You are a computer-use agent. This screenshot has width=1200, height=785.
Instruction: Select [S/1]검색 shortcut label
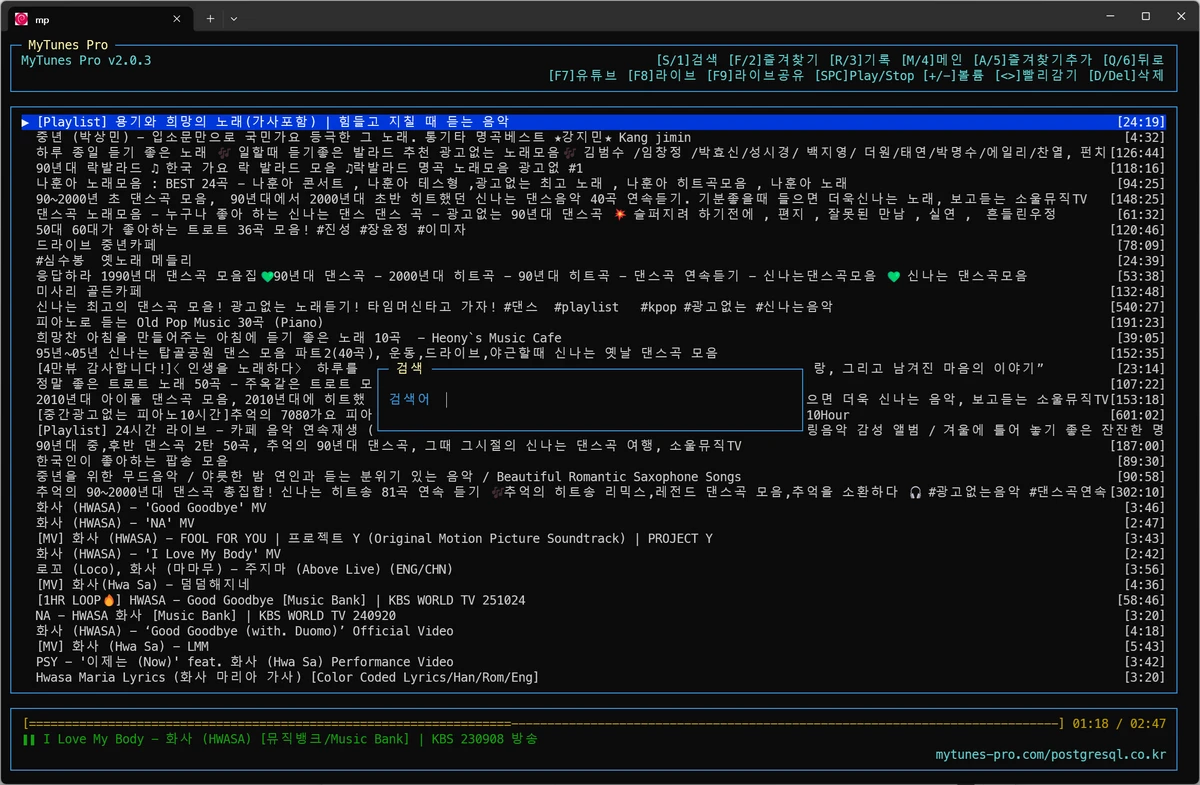tap(687, 60)
